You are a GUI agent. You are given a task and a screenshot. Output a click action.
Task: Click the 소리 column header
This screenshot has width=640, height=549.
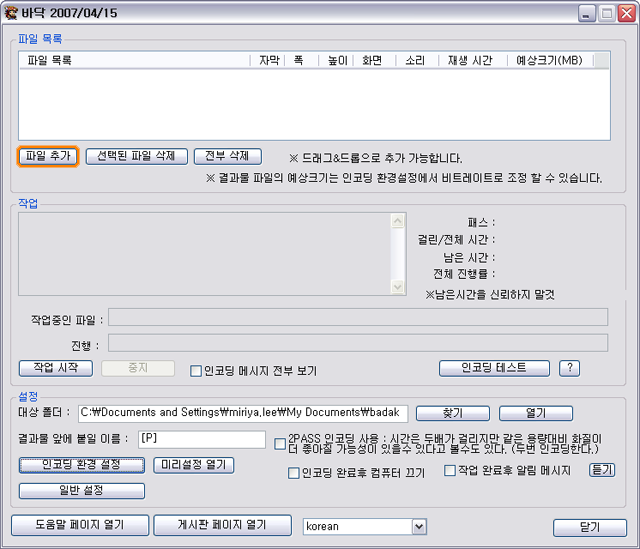click(x=417, y=60)
